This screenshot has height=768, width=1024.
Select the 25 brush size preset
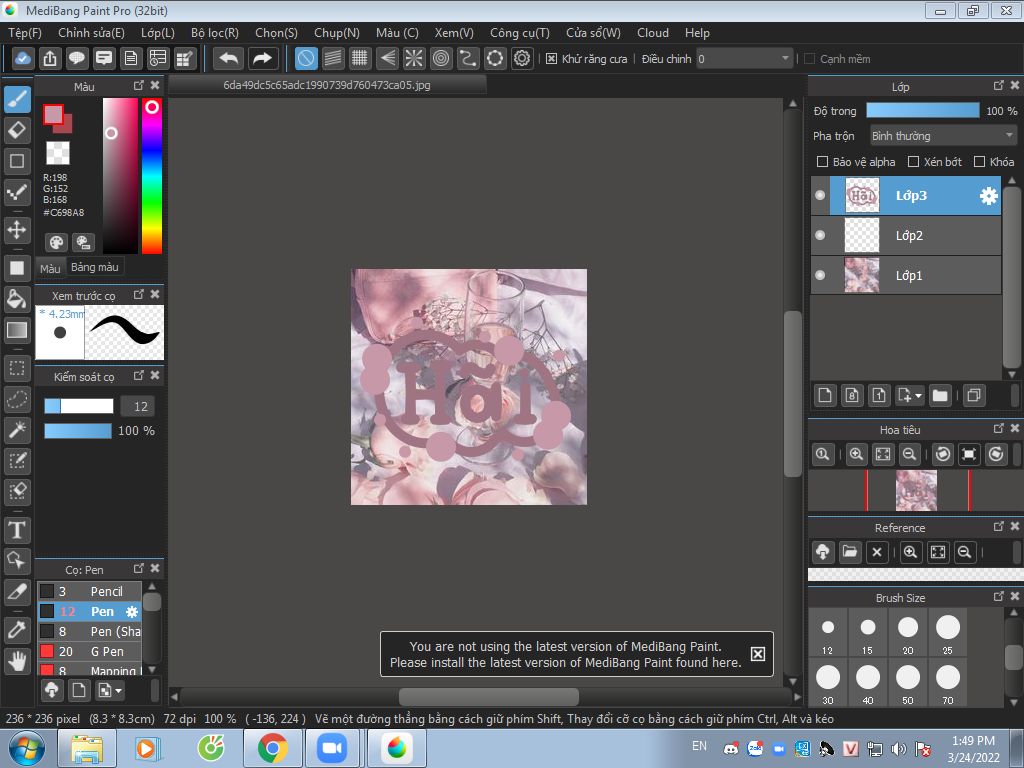click(948, 633)
